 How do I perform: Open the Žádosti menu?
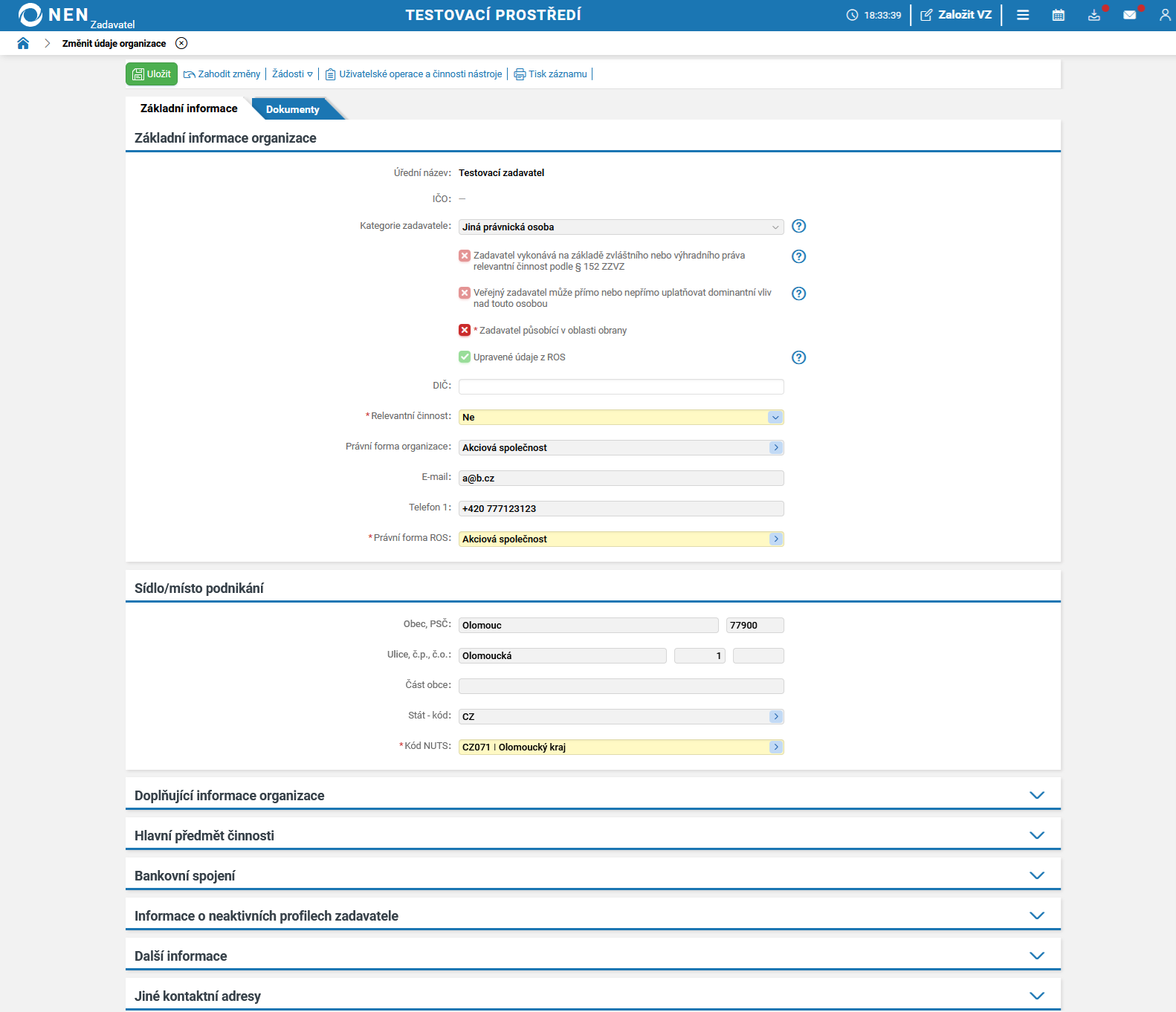pos(292,74)
